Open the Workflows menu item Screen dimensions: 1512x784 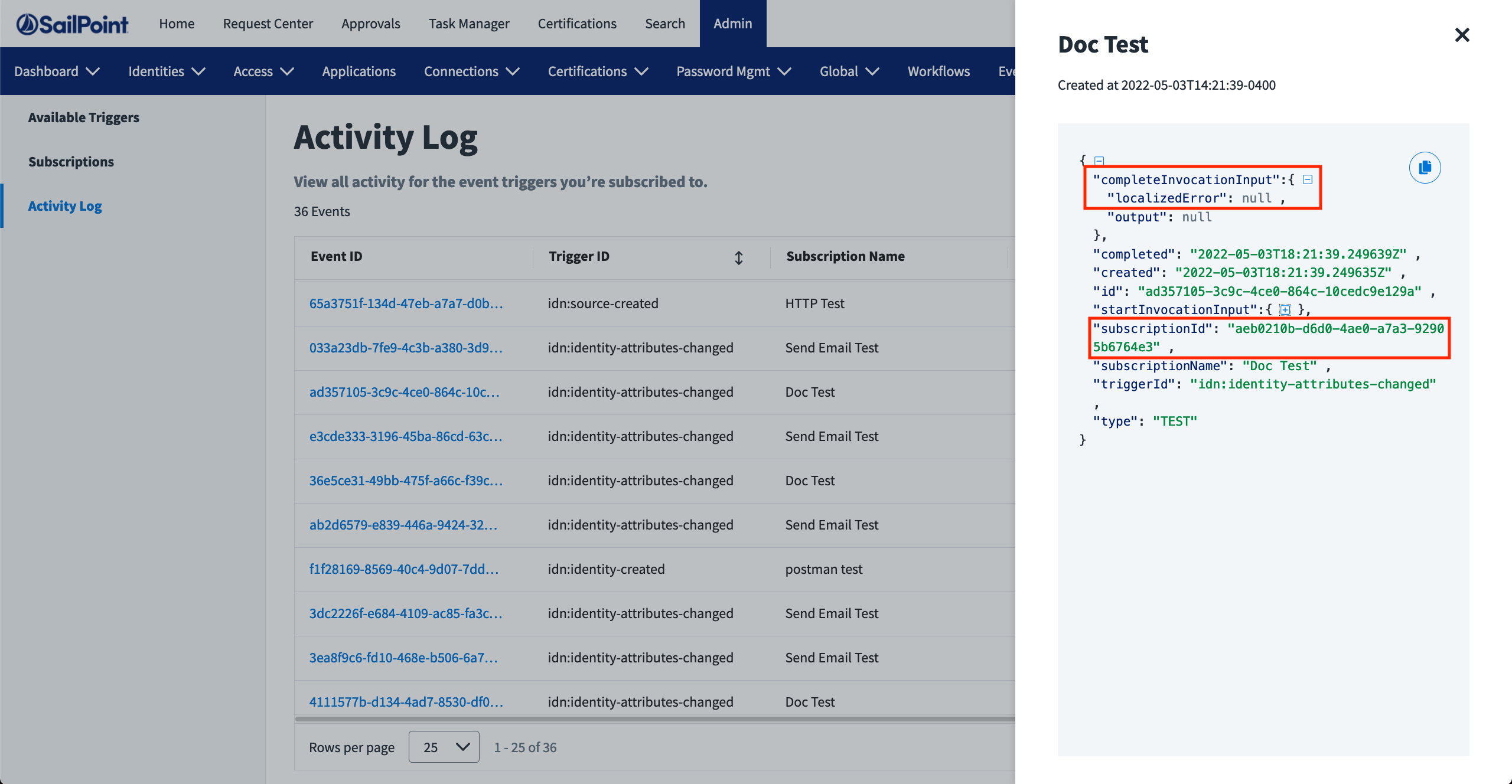pos(939,71)
